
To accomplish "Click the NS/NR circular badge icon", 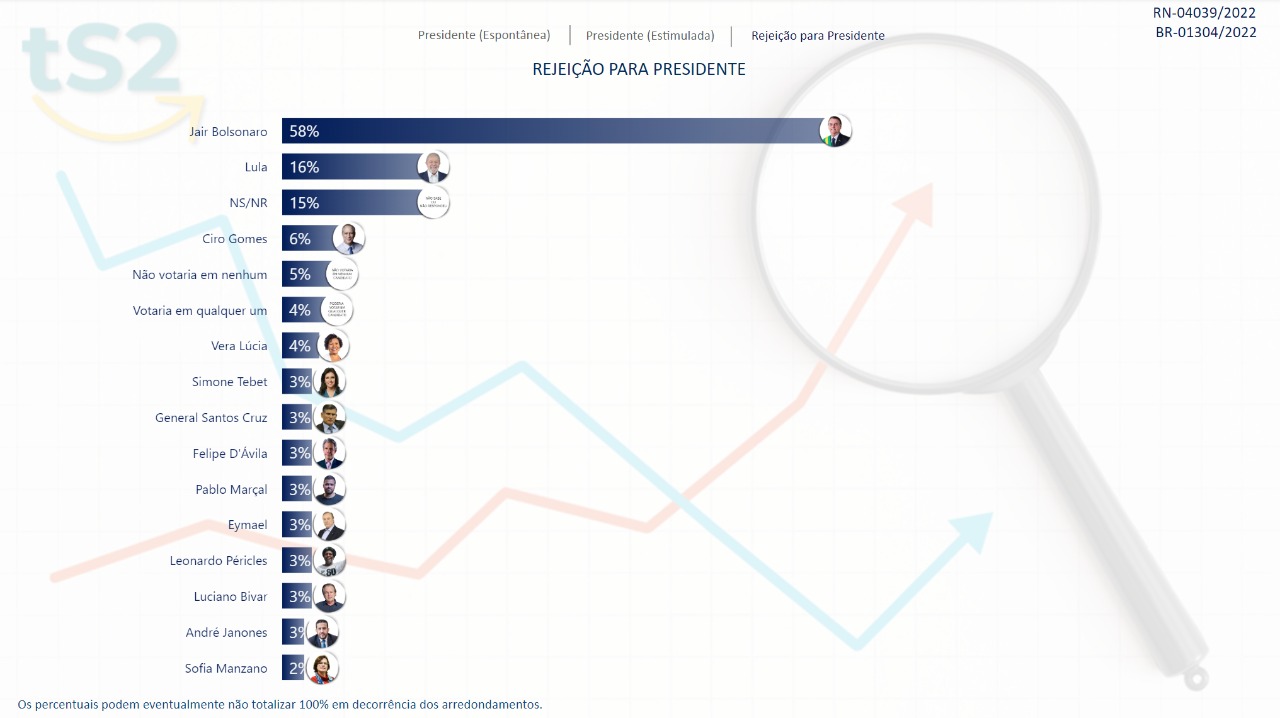I will pyautogui.click(x=433, y=203).
